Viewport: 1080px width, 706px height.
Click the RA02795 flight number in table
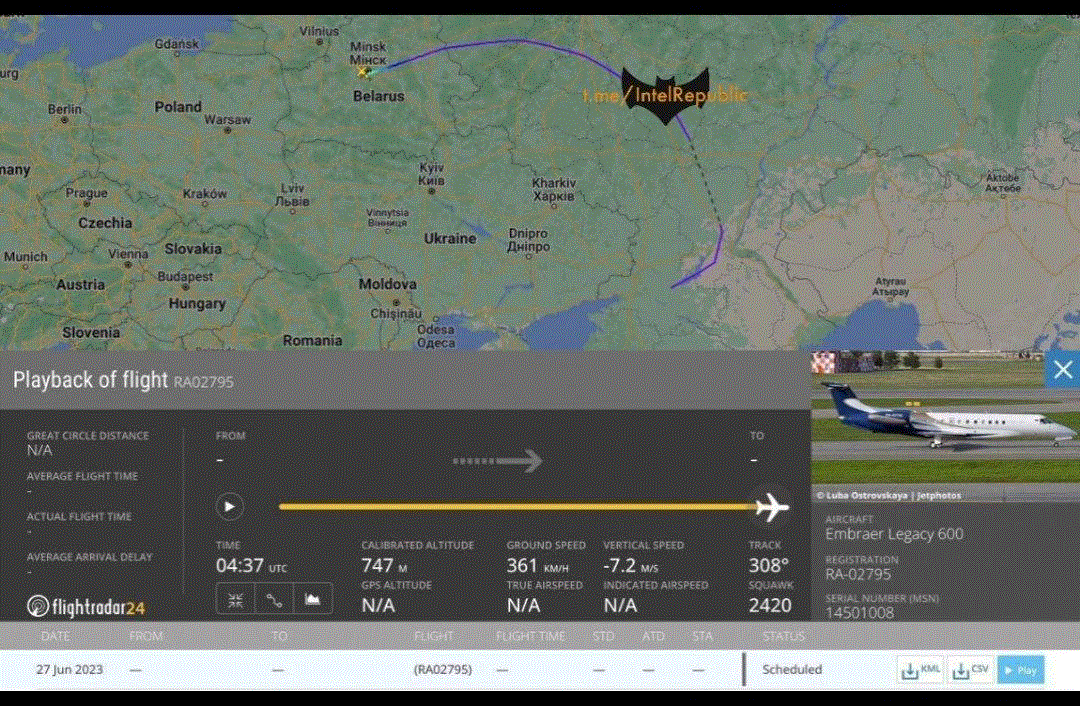coord(443,670)
